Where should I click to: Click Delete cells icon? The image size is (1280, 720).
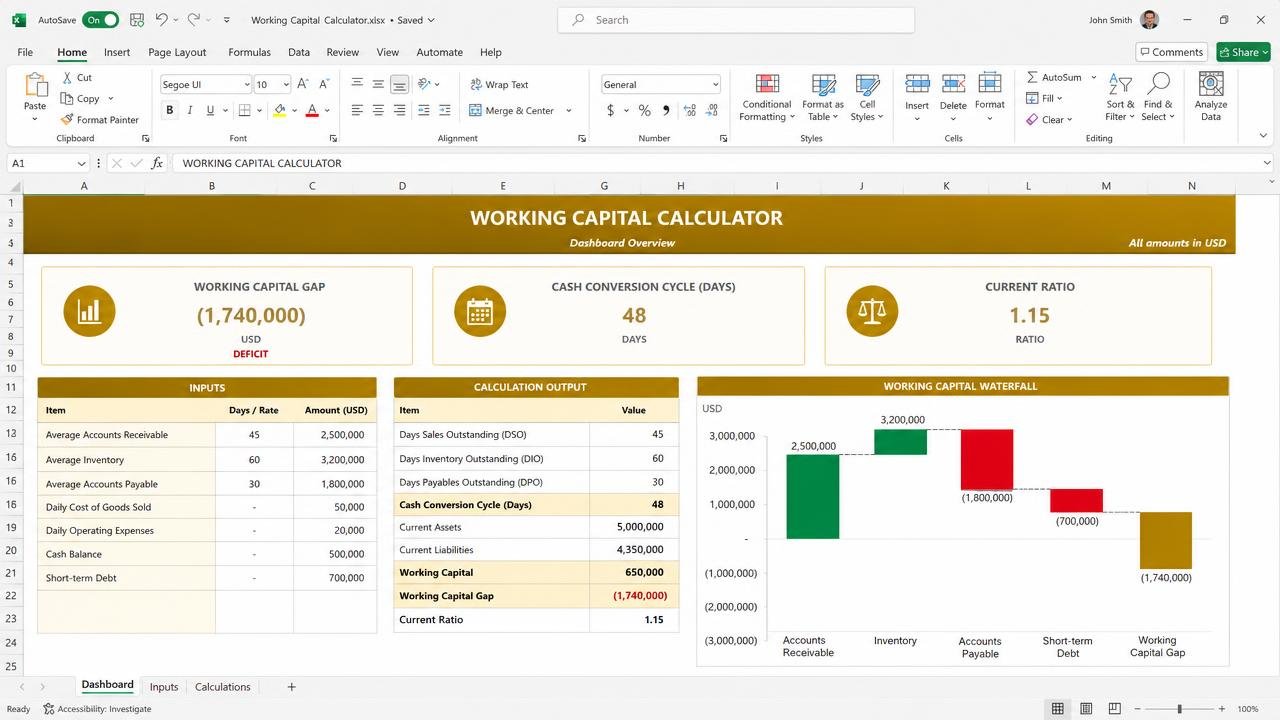[953, 85]
